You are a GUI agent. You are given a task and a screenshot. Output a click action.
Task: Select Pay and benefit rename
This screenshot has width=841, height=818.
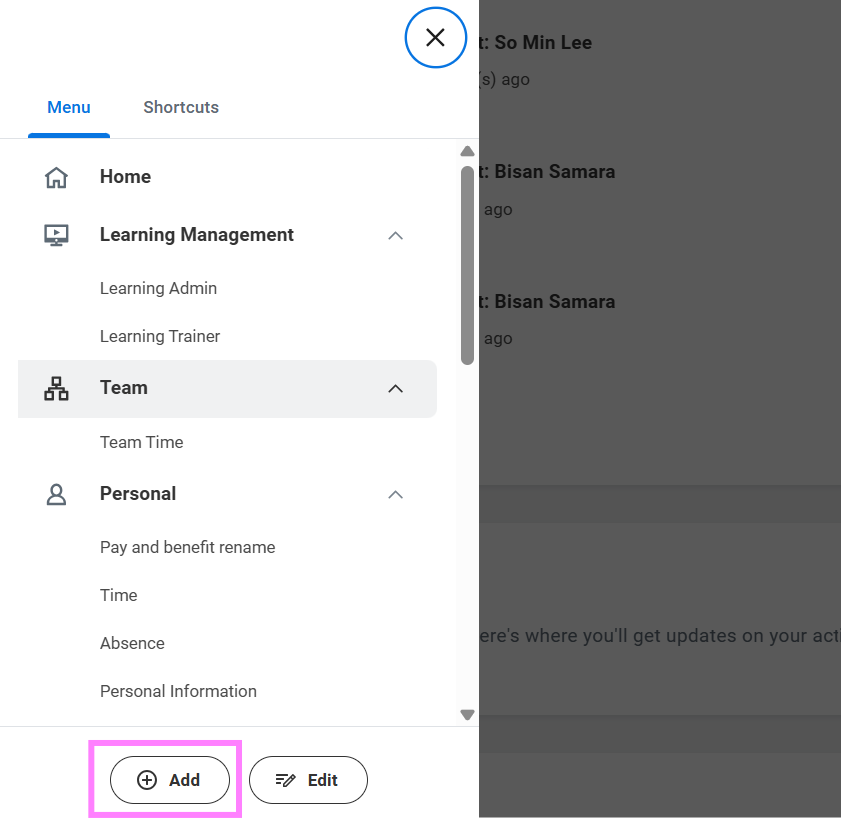[187, 547]
